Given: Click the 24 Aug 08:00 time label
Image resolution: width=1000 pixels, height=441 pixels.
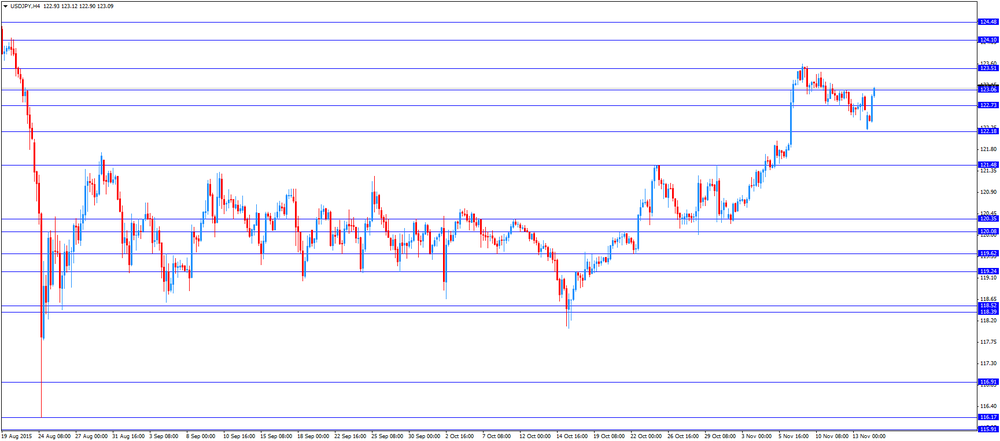Looking at the screenshot, I should tap(54, 437).
